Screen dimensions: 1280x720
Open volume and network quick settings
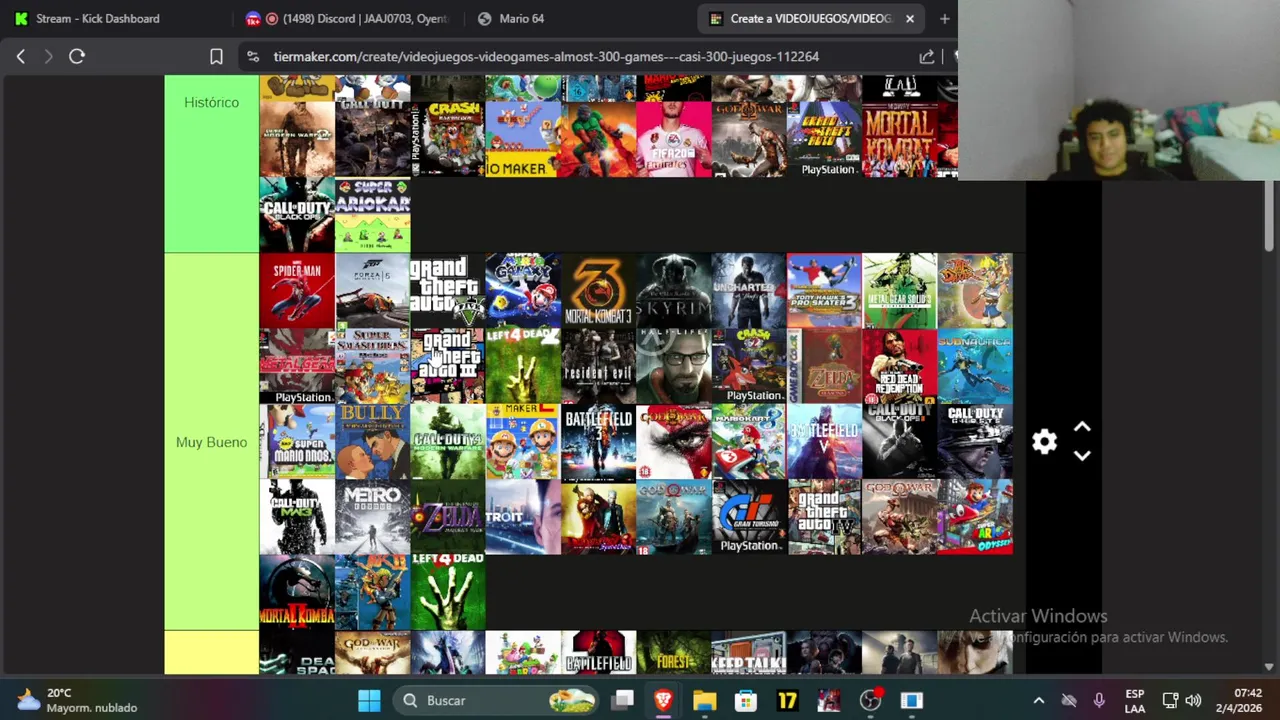1181,700
